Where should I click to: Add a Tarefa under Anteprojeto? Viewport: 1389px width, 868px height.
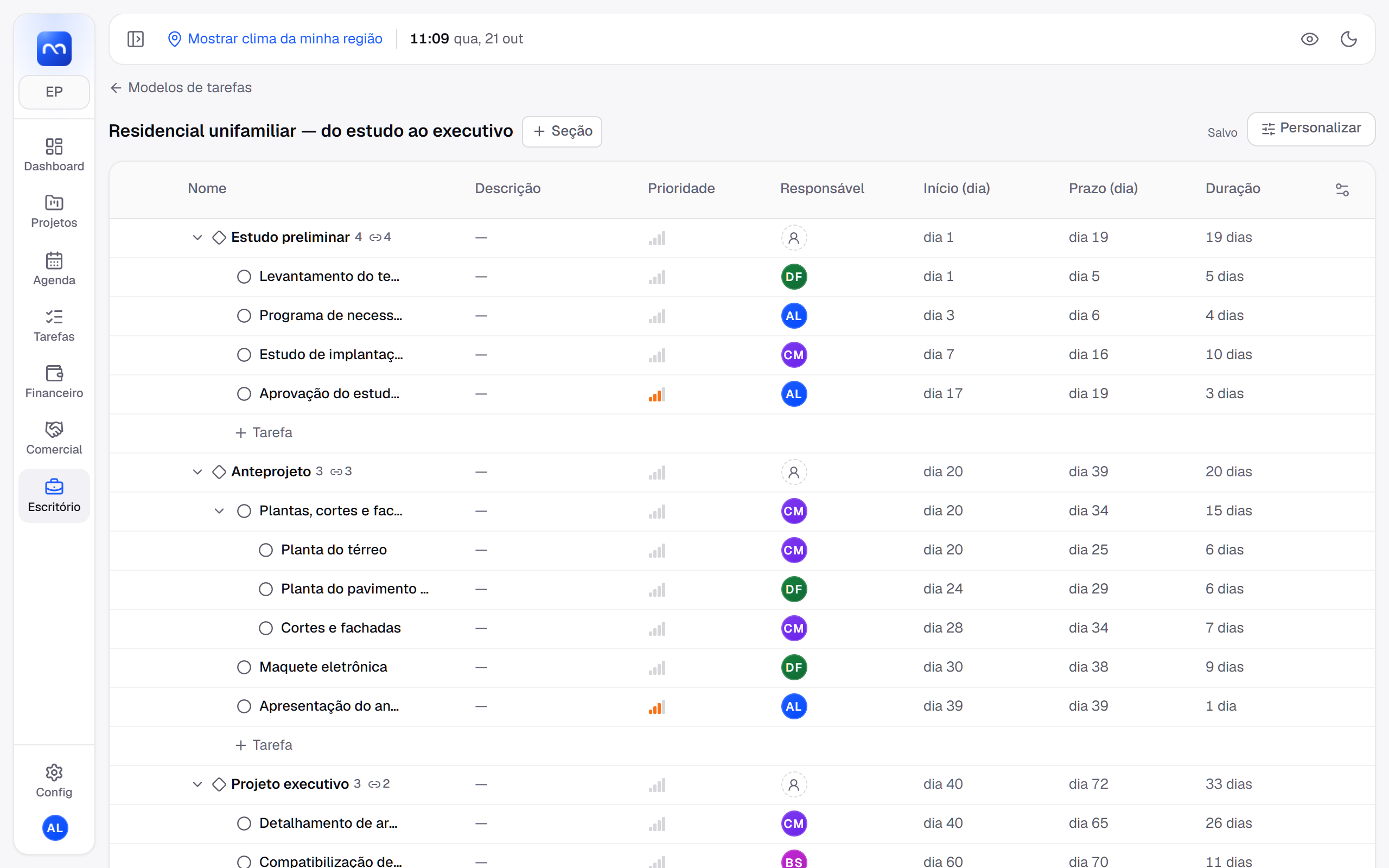pyautogui.click(x=264, y=745)
